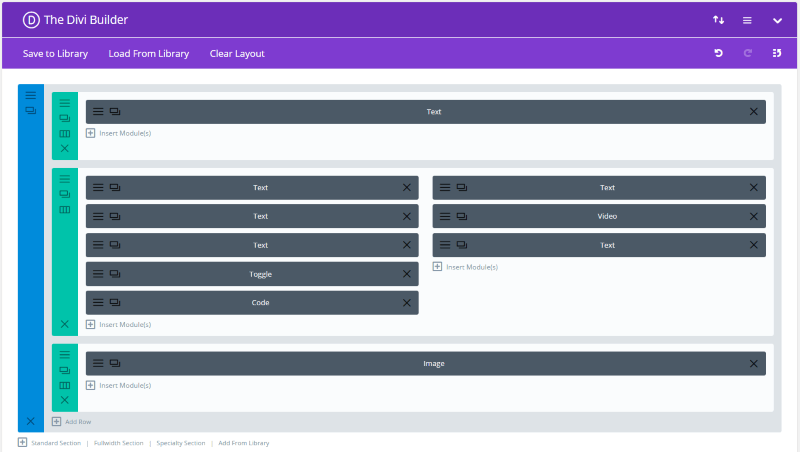Duplicate the Video module
800x452 pixels.
tap(461, 216)
